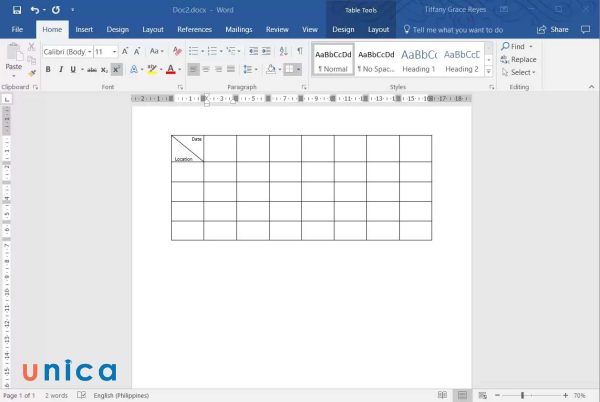This screenshot has height=402, width=600.
Task: Open line and paragraph spacing
Action: coord(248,69)
